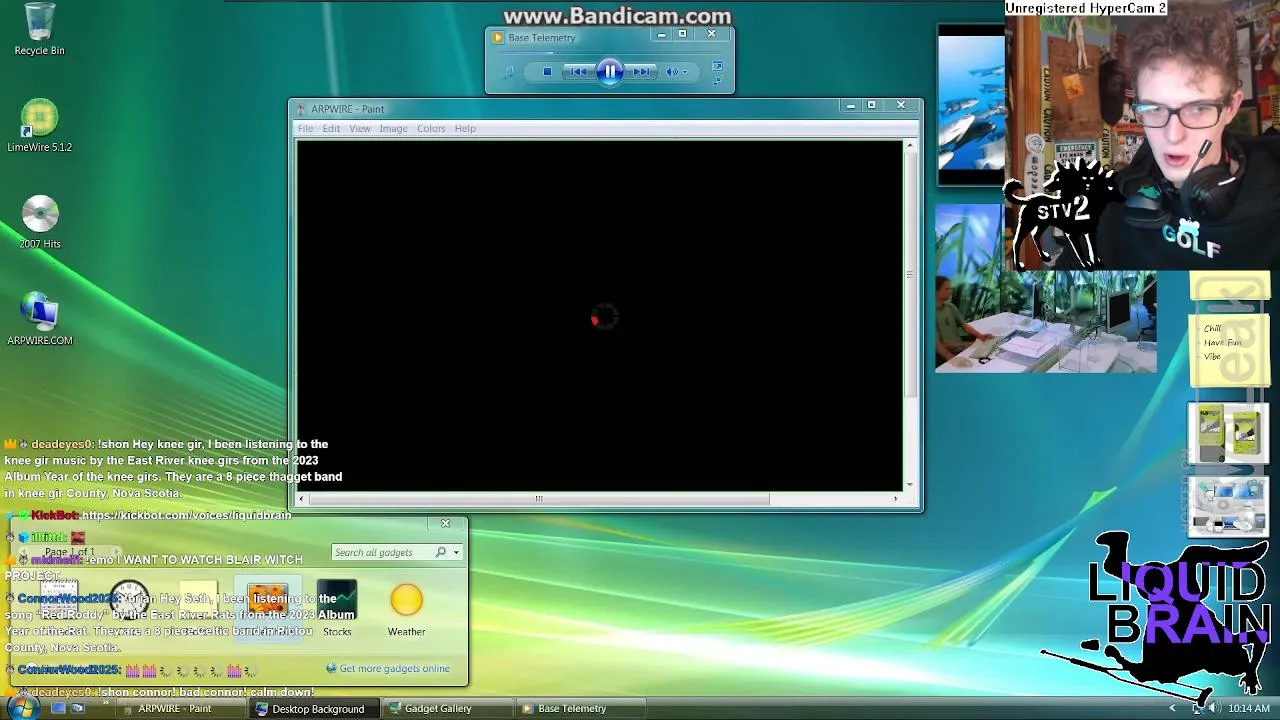Click Paint vertical scrollbar down arrow
Viewport: 1280px width, 720px height.
coord(909,484)
